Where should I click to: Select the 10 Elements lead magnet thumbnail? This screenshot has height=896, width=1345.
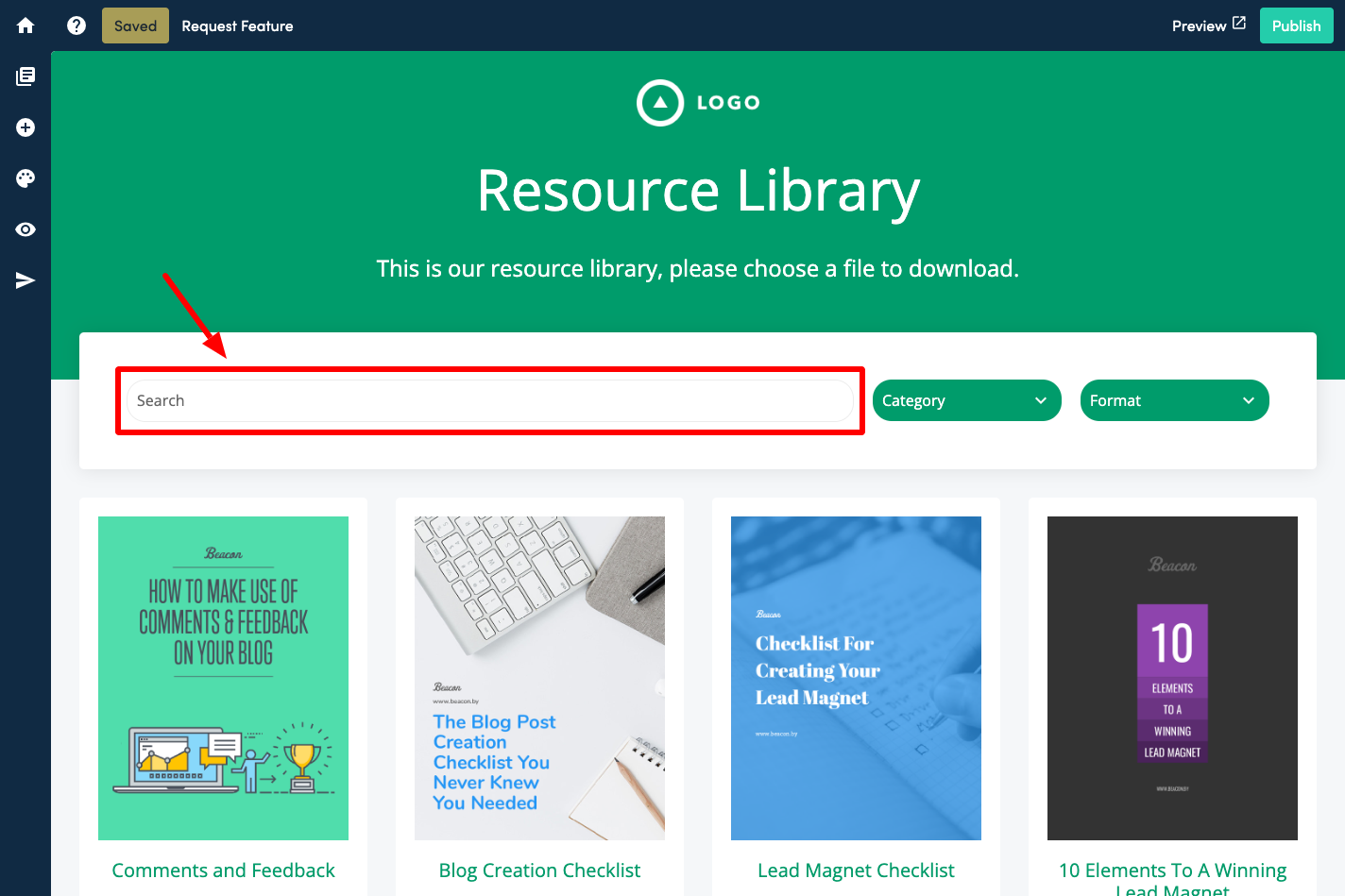coord(1171,677)
